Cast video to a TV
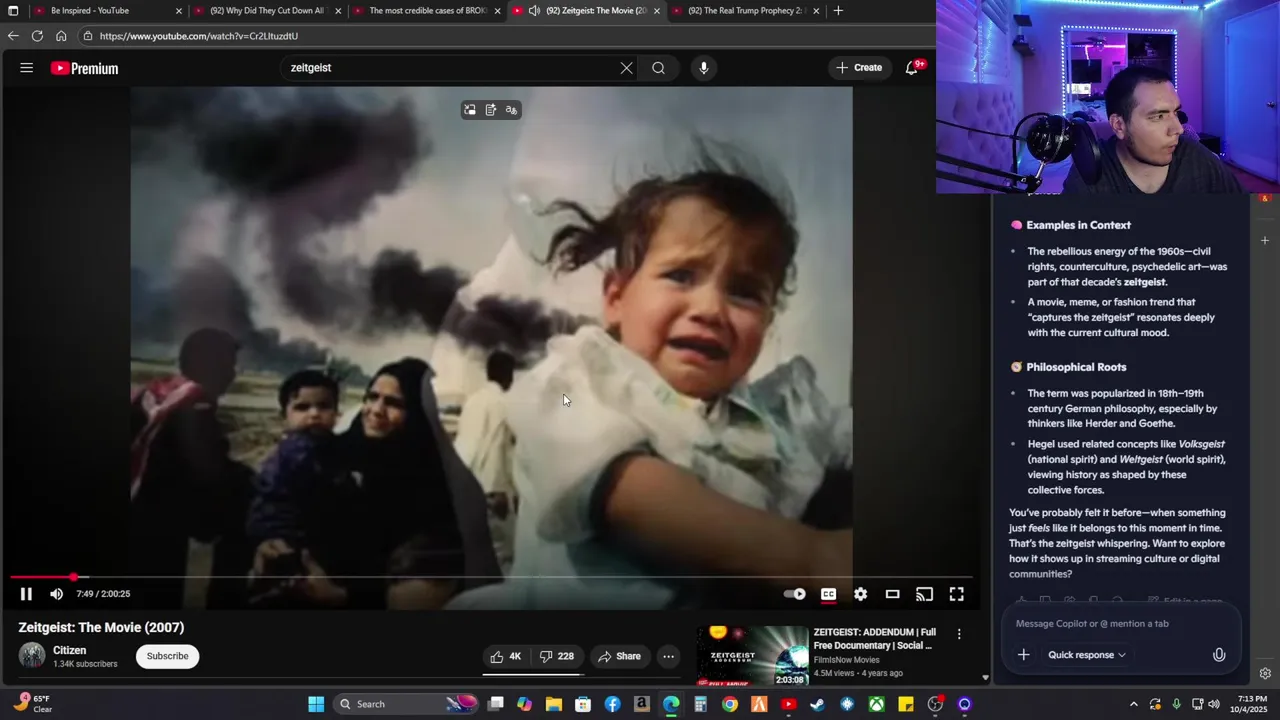The height and width of the screenshot is (720, 1280). 924,594
